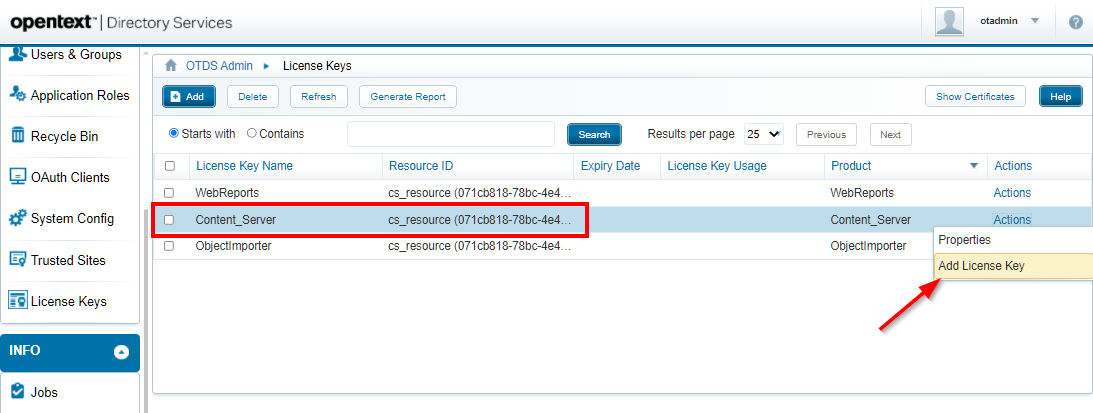
Task: Open System Config gear icon
Action: pyautogui.click(x=17, y=218)
